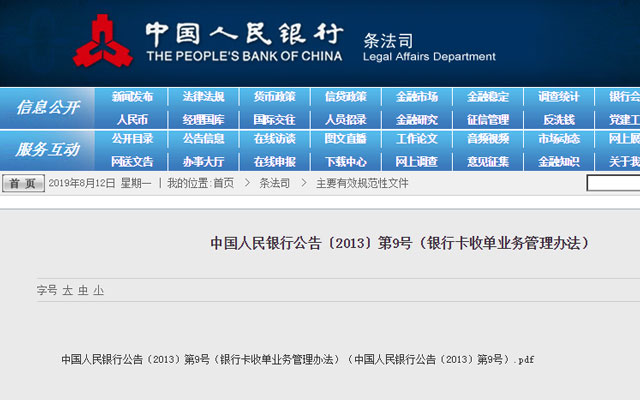
Task: Open the 图文直播 link
Action: pos(346,139)
